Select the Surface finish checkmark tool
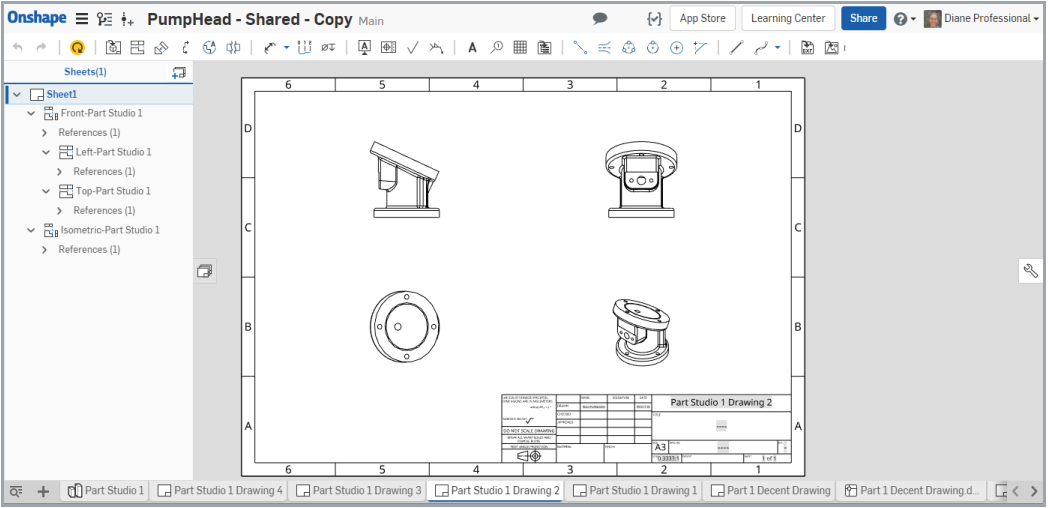This screenshot has width=1048, height=508. coord(412,47)
